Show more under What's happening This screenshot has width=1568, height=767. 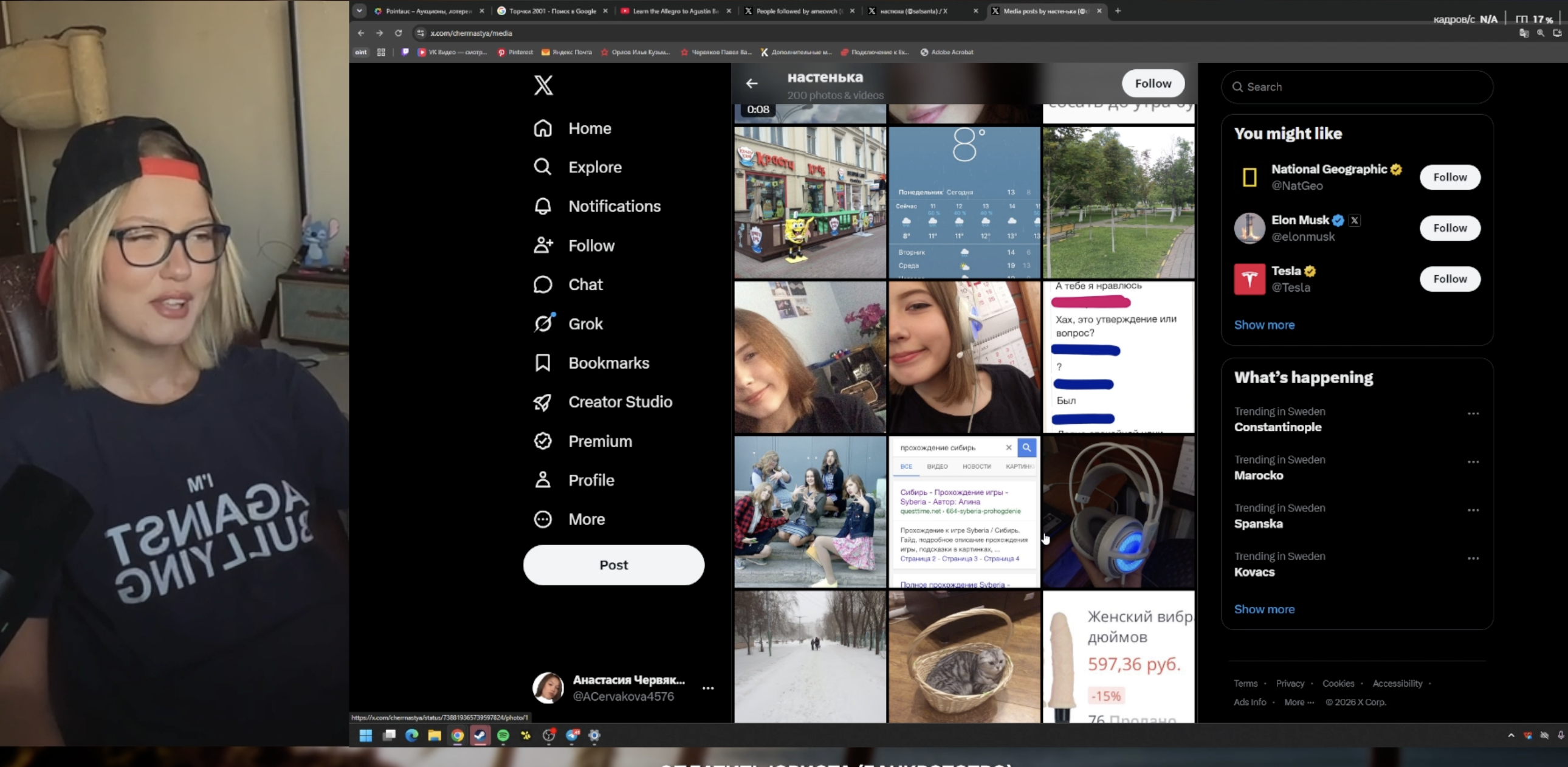(1264, 610)
